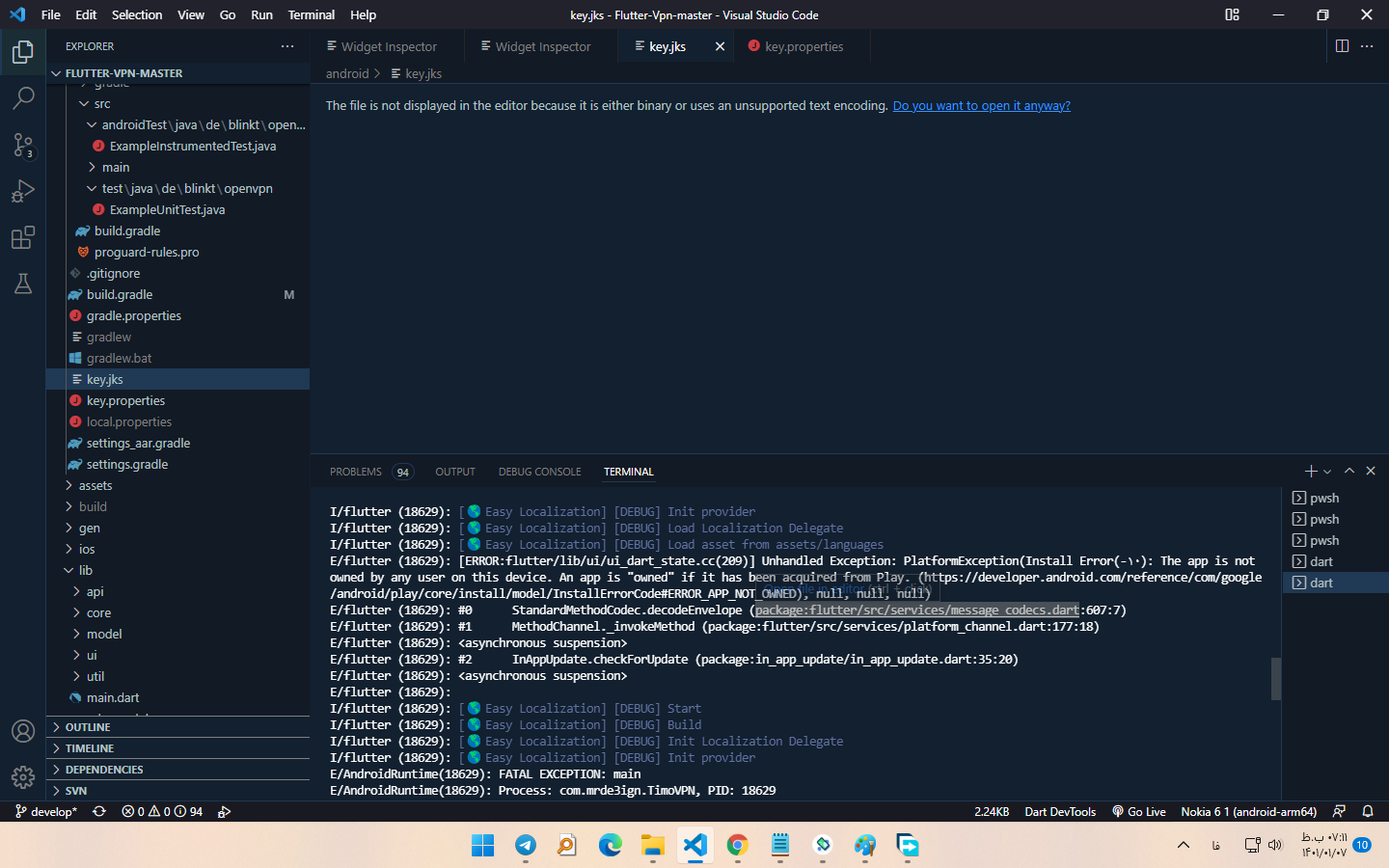1389x868 pixels.
Task: Start Go Live server
Action: 1138,812
